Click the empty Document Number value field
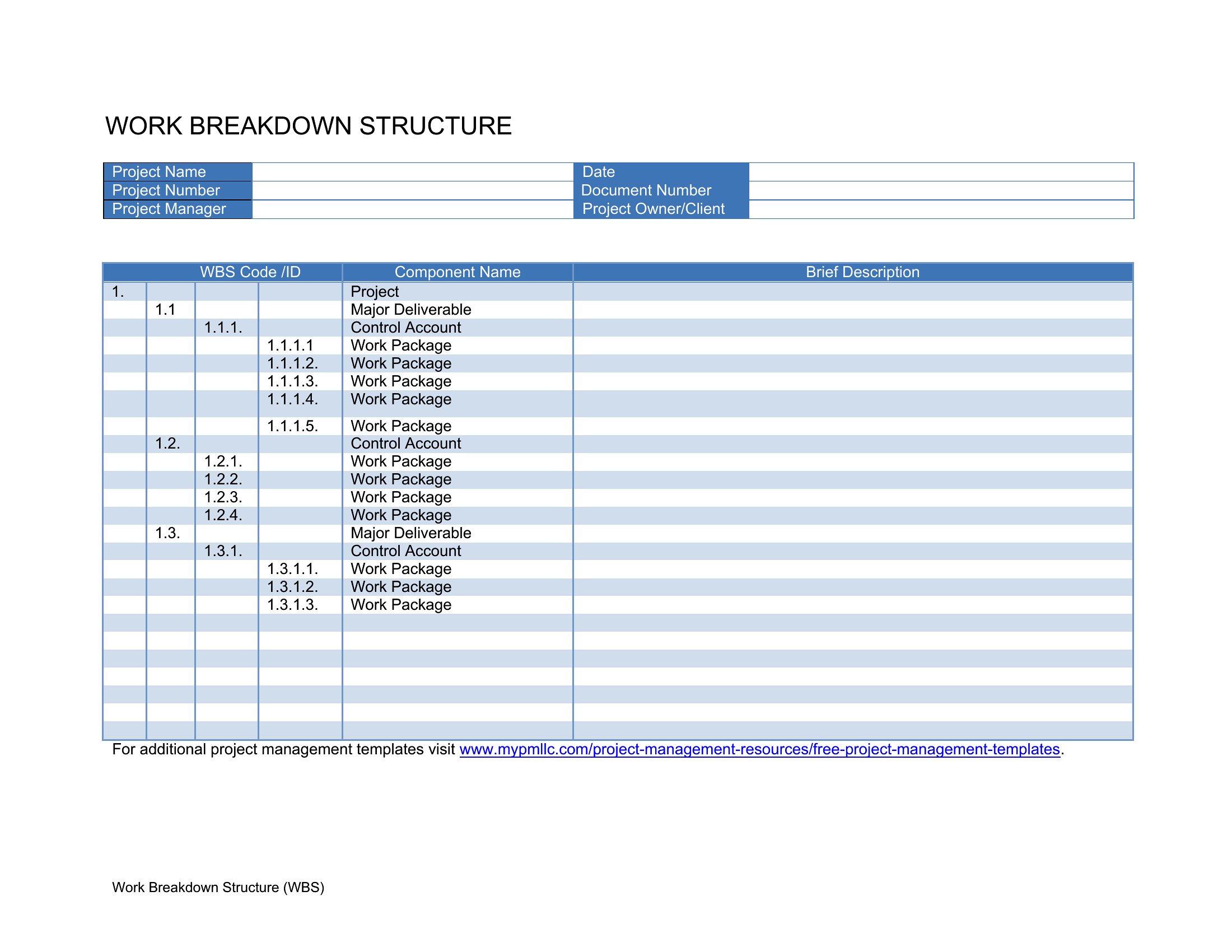Image resolution: width=1232 pixels, height=952 pixels. tap(941, 190)
